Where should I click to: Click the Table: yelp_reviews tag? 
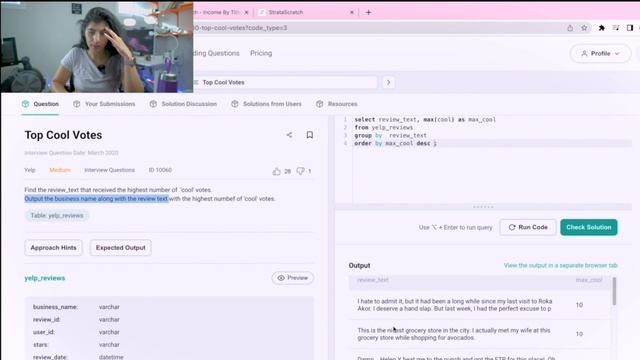[x=57, y=216]
